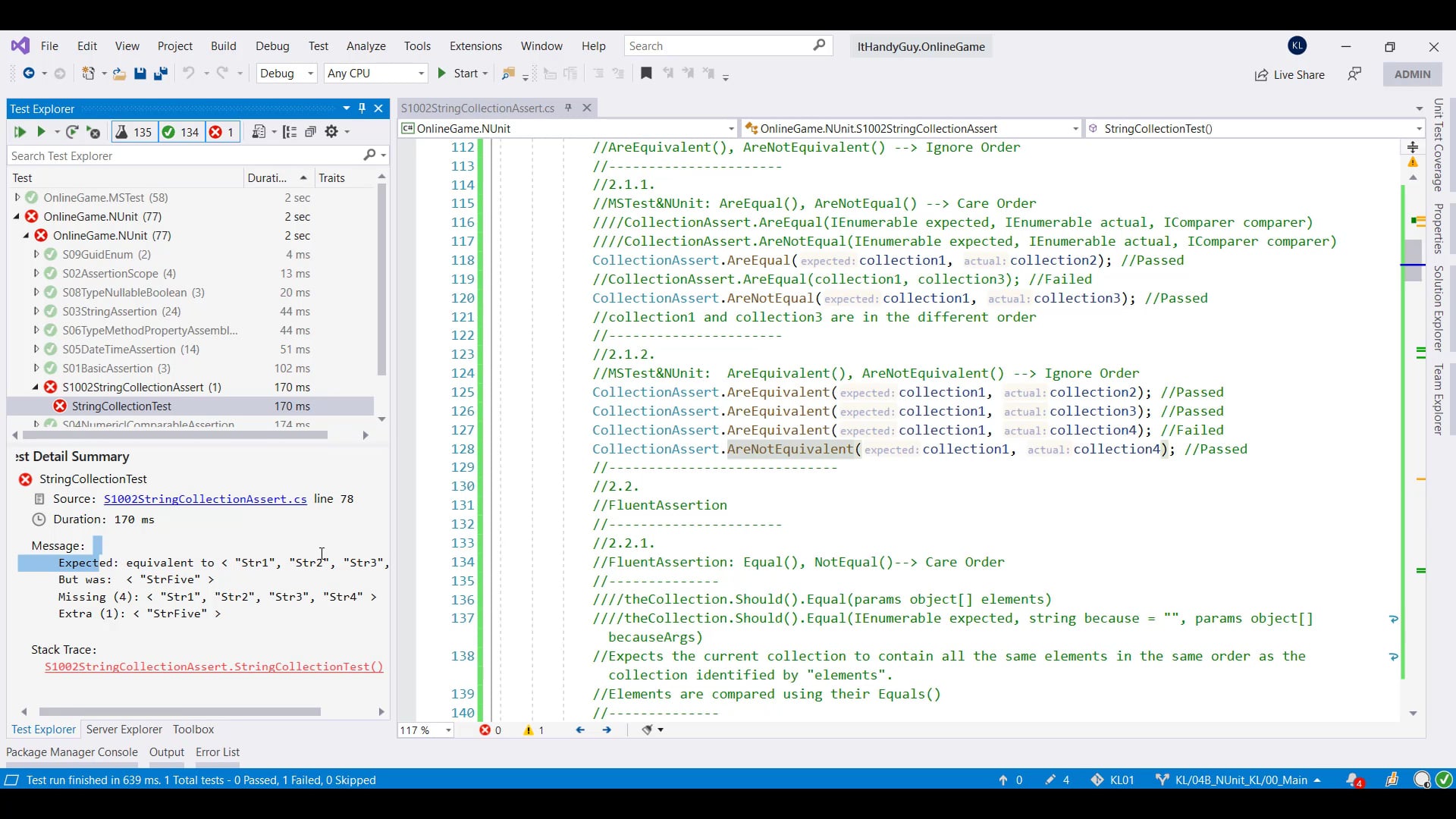Open the Debug configuration dropdown
The height and width of the screenshot is (819, 1456).
coord(287,74)
